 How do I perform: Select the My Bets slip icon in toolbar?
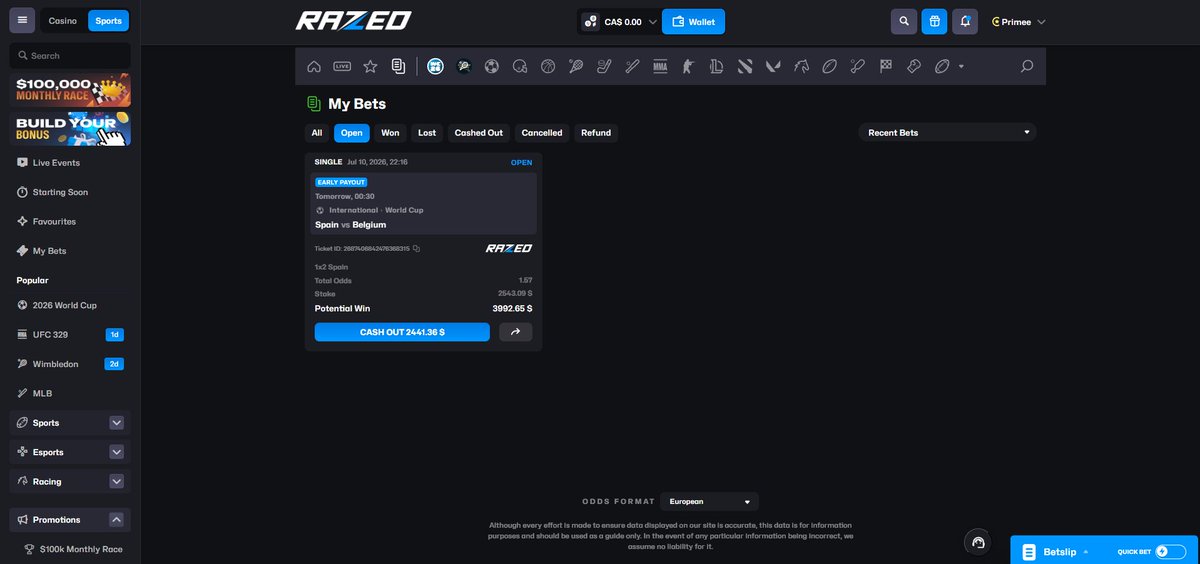click(398, 67)
